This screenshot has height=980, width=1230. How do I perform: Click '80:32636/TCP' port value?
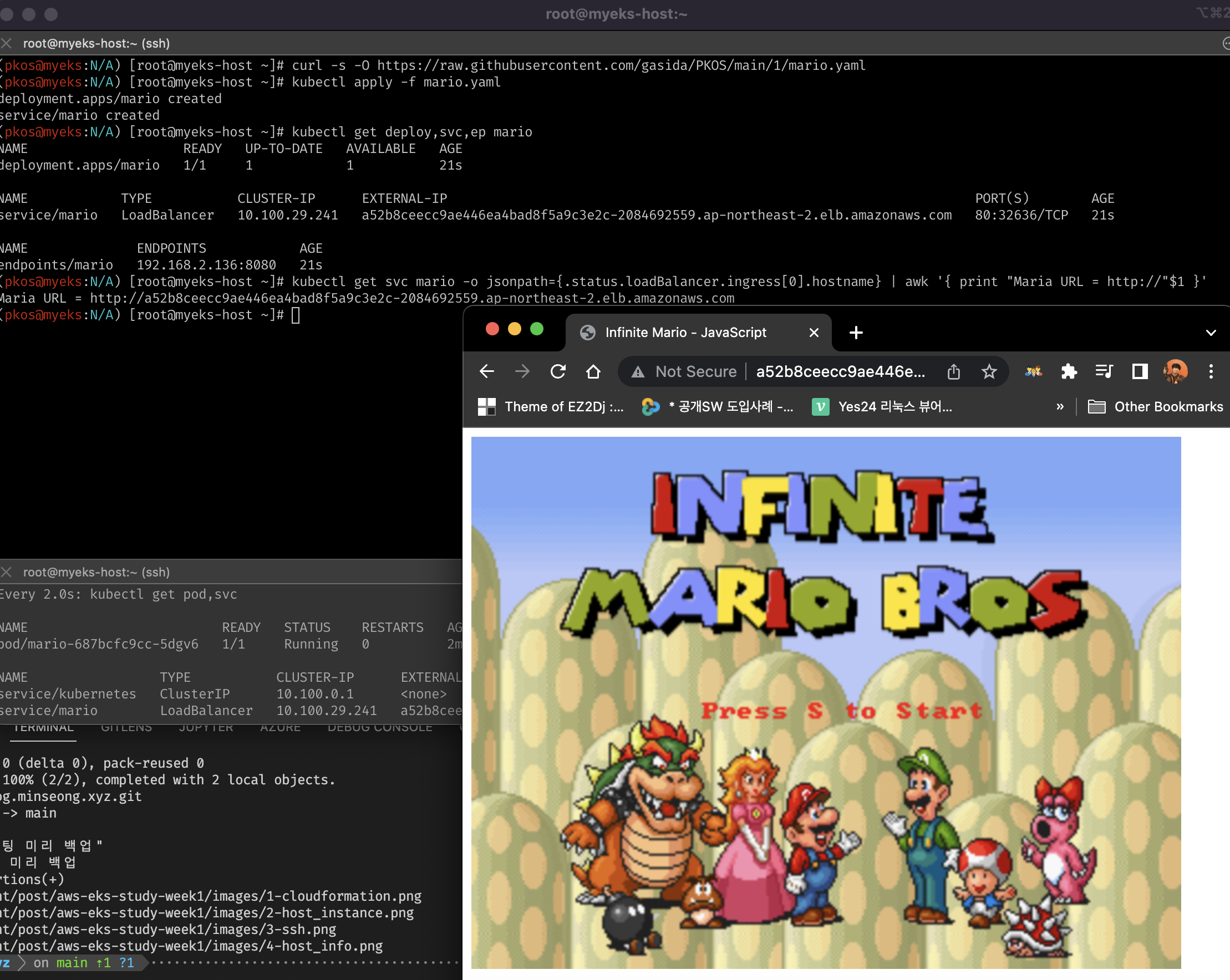1021,215
